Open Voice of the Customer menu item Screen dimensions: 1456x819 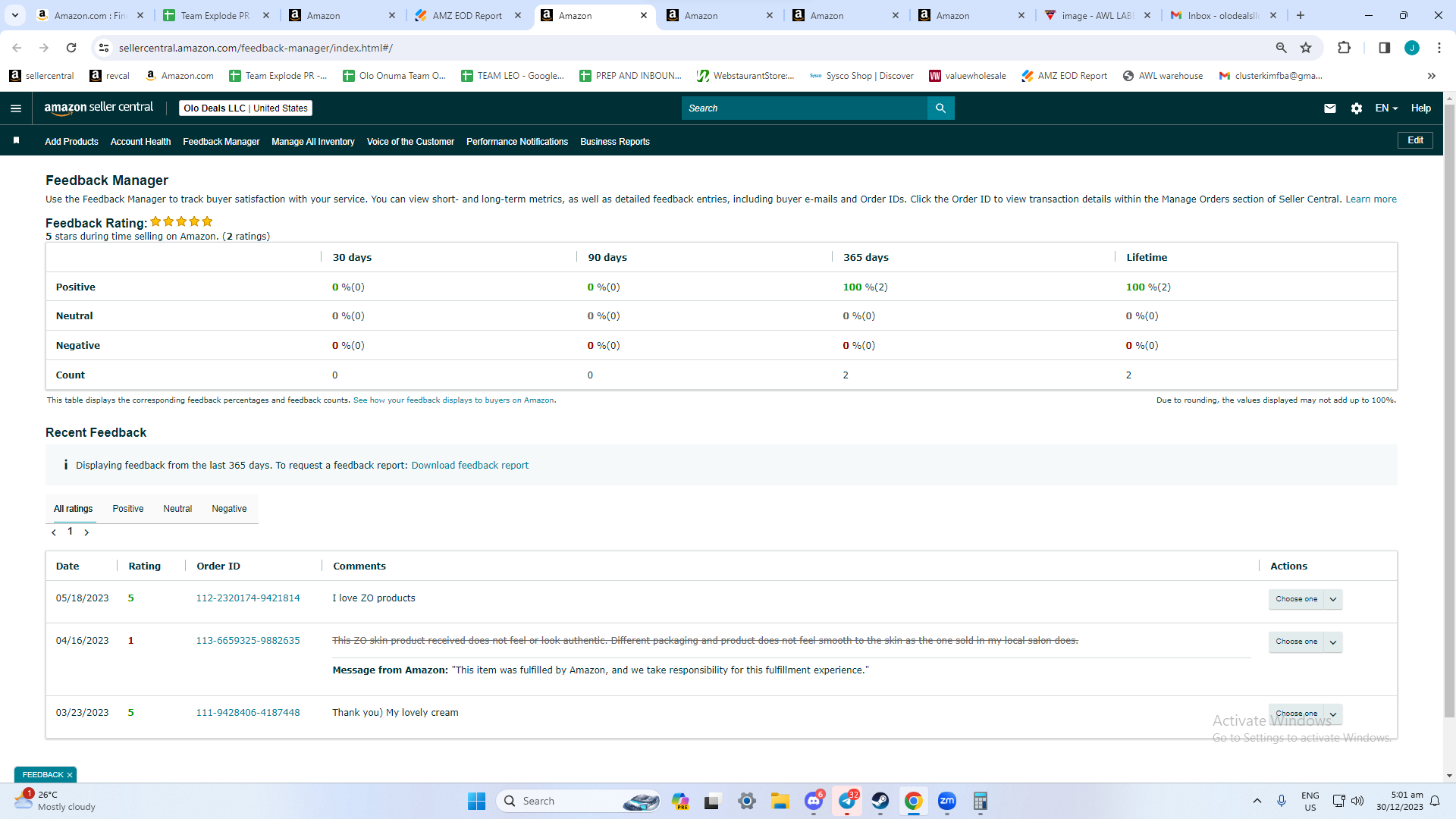point(410,142)
